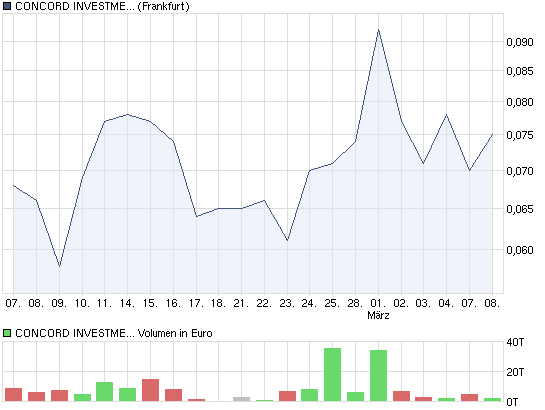
Task: Click the 0,080 price axis label
Action: 520,102
